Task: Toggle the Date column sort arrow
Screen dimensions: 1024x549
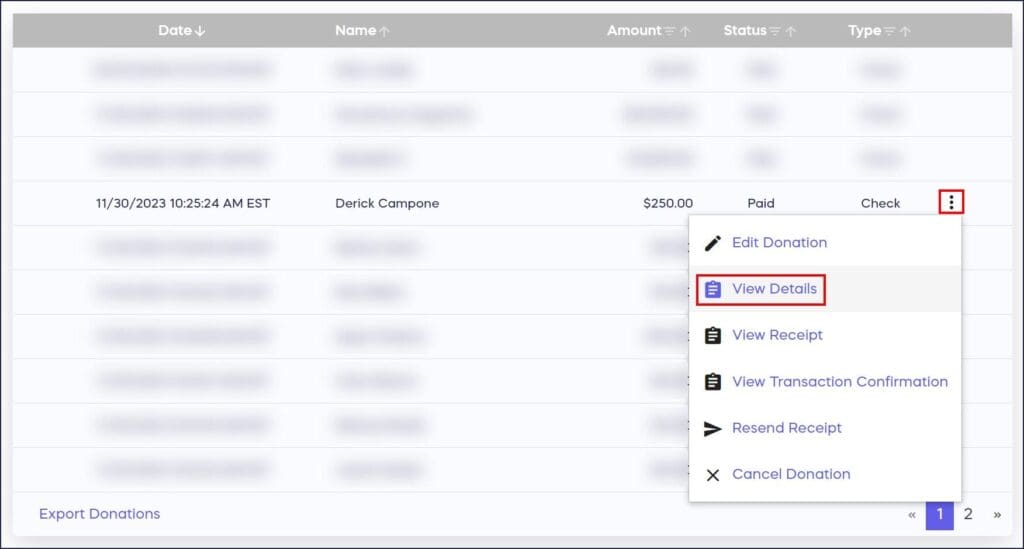Action: click(200, 31)
